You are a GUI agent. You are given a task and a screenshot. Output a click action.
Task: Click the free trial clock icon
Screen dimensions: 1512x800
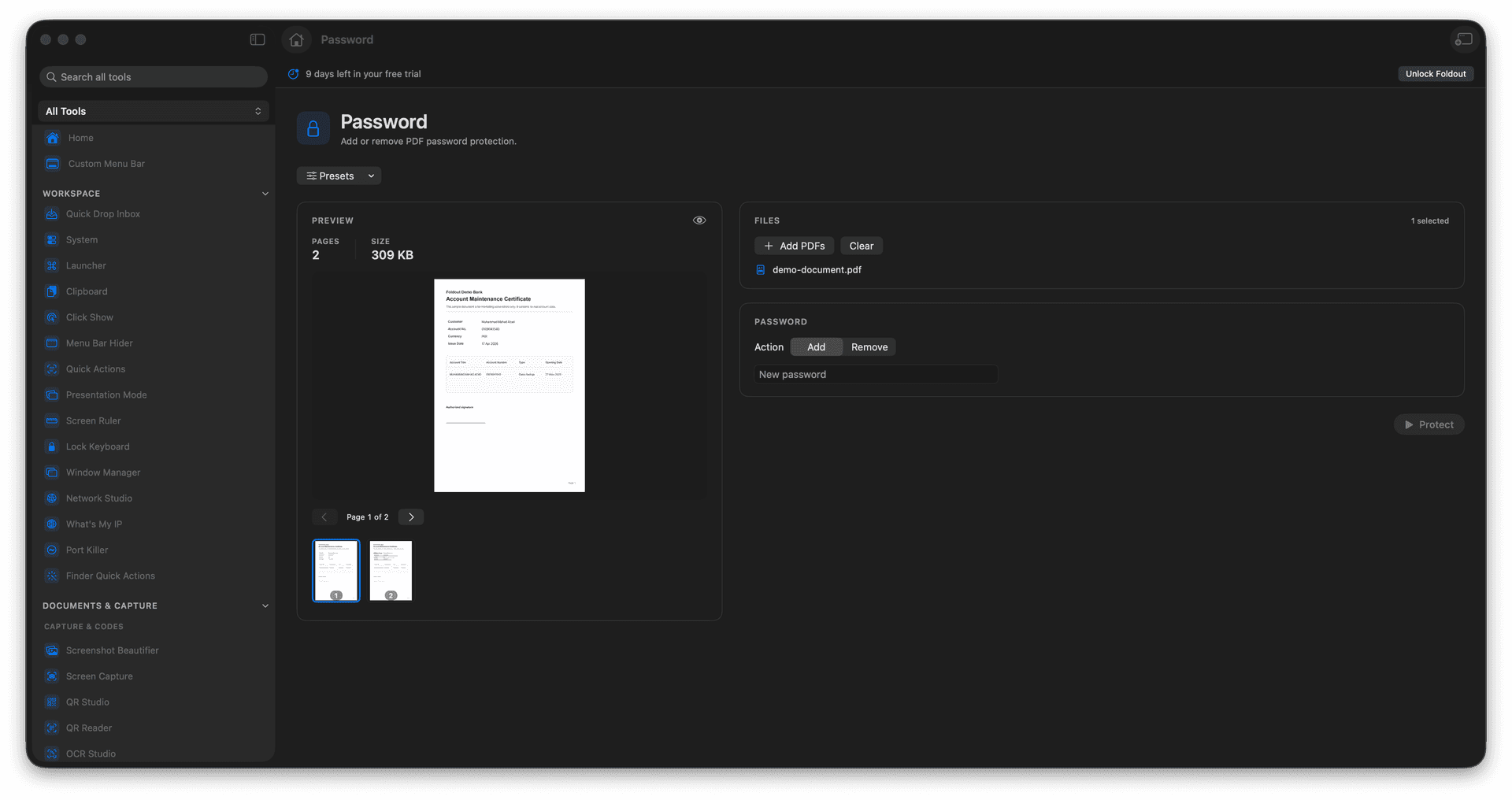point(294,74)
